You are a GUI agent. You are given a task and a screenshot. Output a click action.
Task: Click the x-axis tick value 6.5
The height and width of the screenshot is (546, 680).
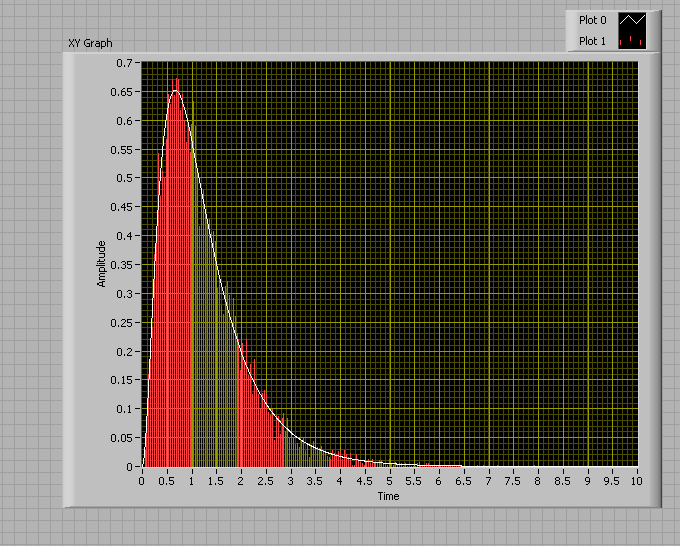click(463, 481)
